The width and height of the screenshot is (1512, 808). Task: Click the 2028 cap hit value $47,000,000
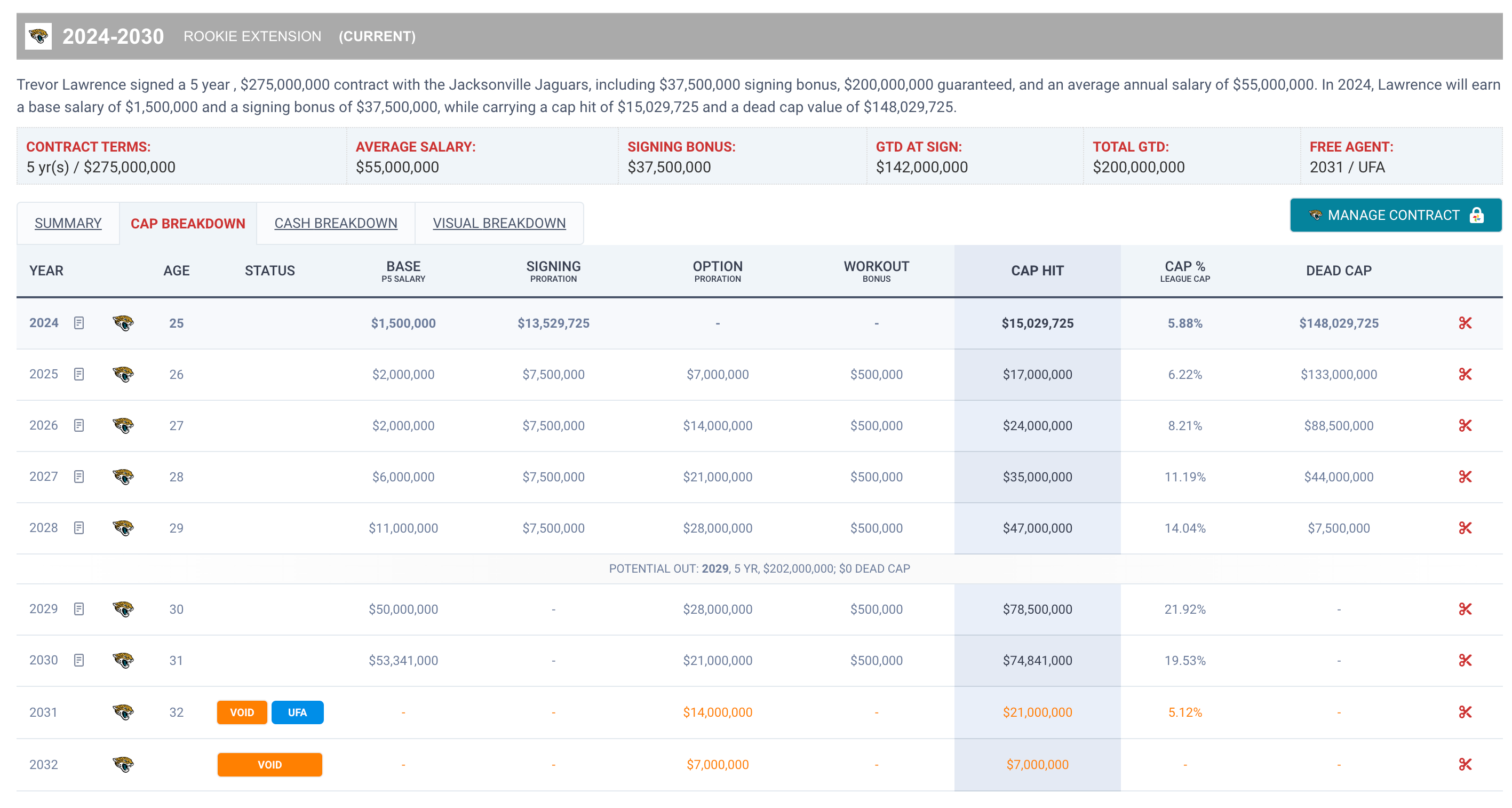(1037, 528)
